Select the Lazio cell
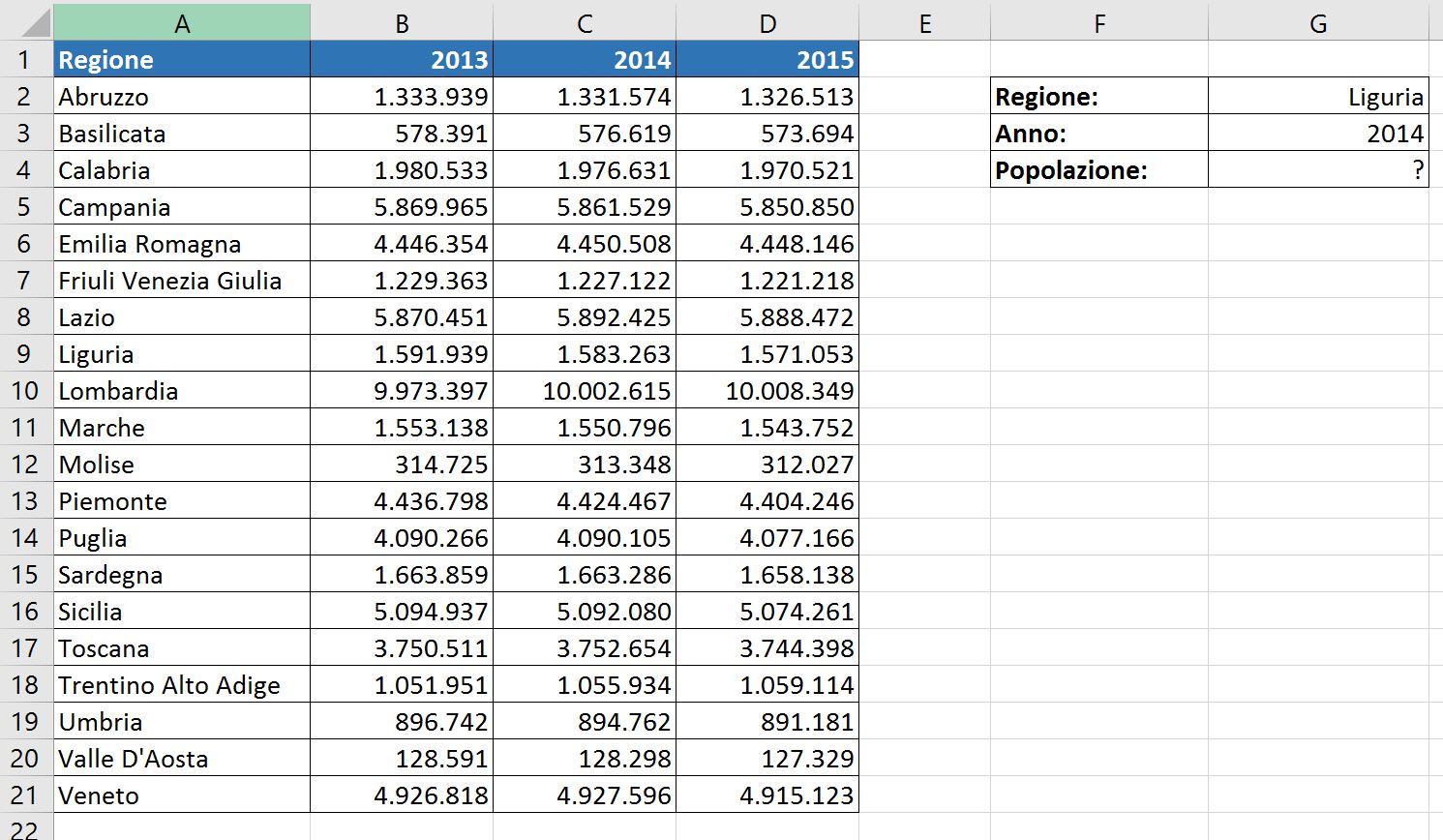1443x840 pixels. pos(182,317)
